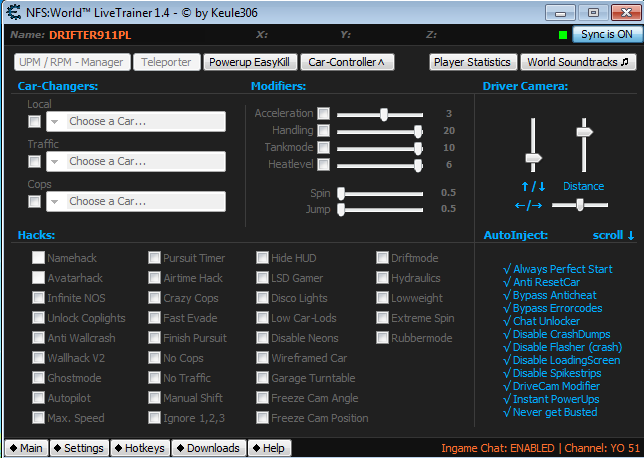The image size is (644, 458).
Task: Toggle Bypass Anticheat autoinject
Action: click(x=550, y=295)
